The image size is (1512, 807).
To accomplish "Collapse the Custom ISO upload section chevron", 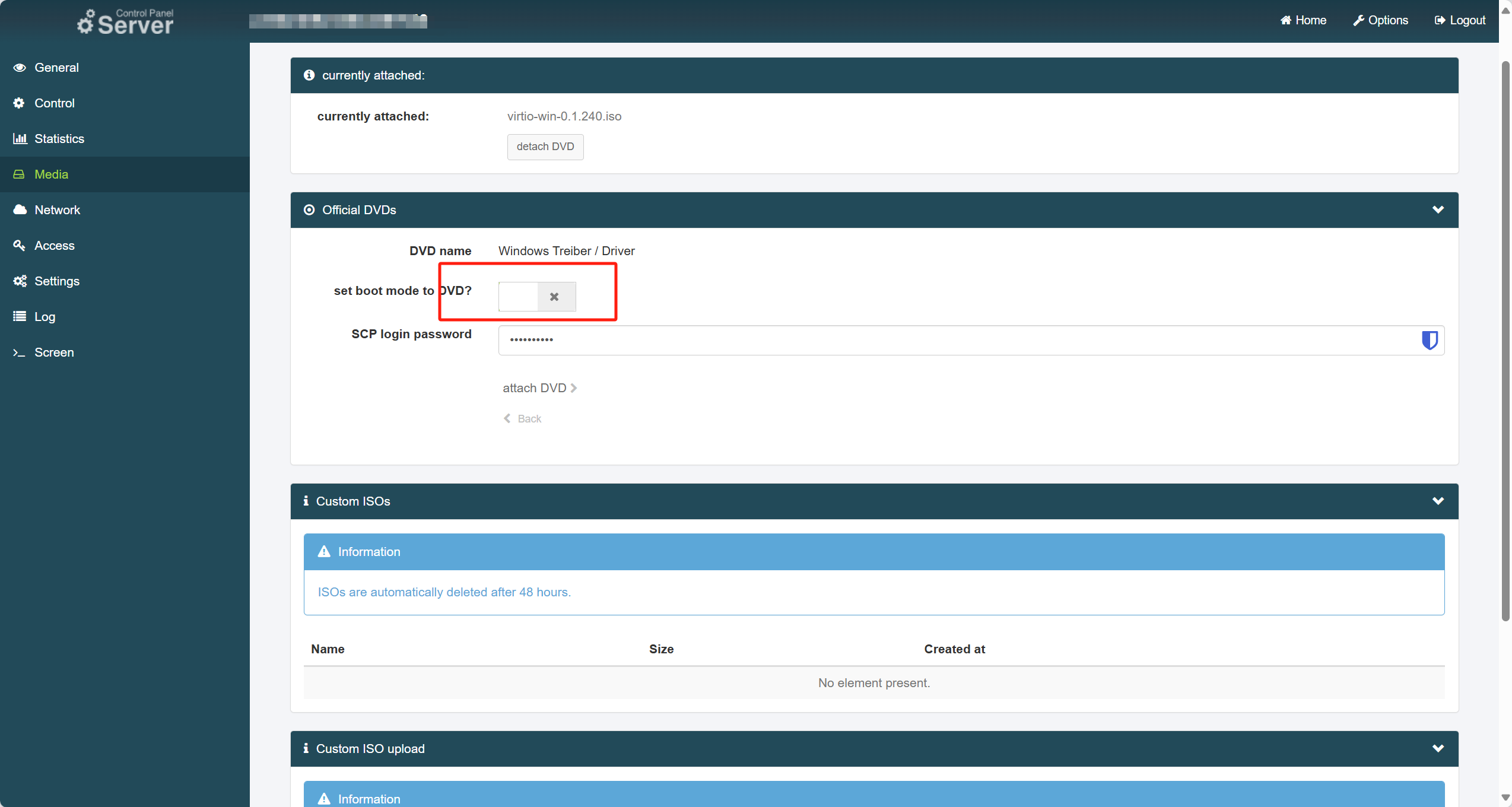I will [x=1438, y=748].
